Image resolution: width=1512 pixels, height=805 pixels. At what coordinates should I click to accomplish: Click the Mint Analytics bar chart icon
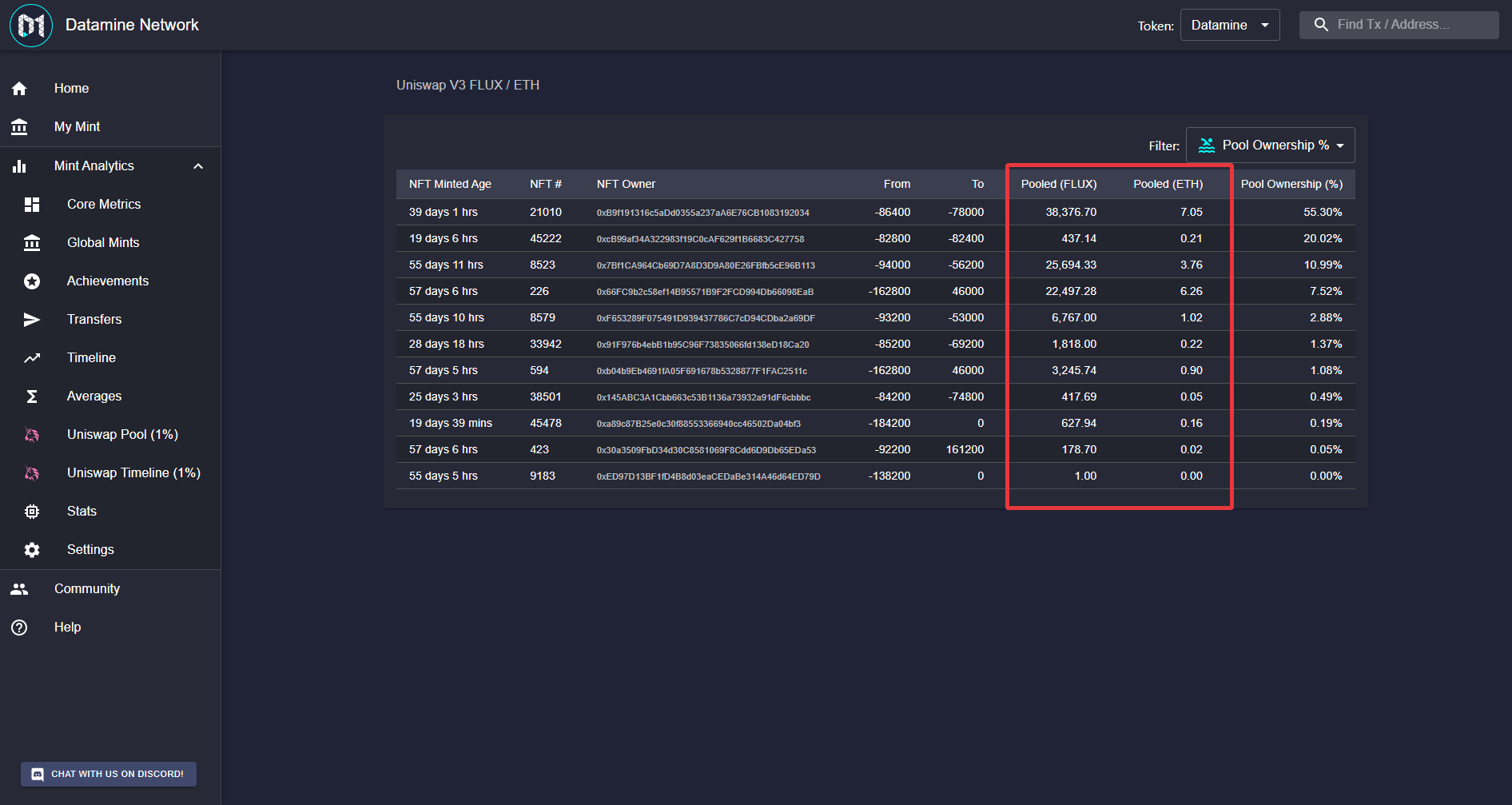pos(19,166)
